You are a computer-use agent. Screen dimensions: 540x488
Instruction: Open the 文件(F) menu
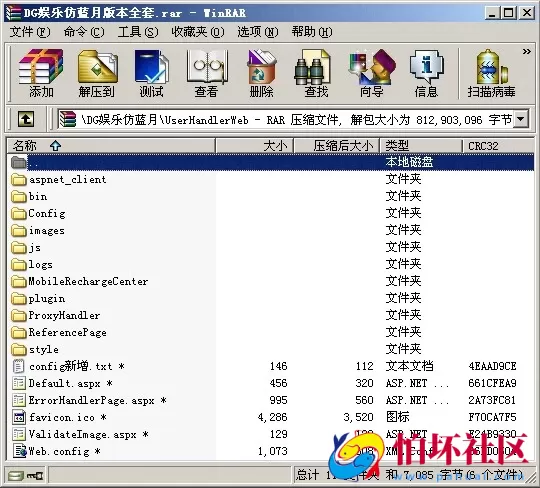point(30,32)
